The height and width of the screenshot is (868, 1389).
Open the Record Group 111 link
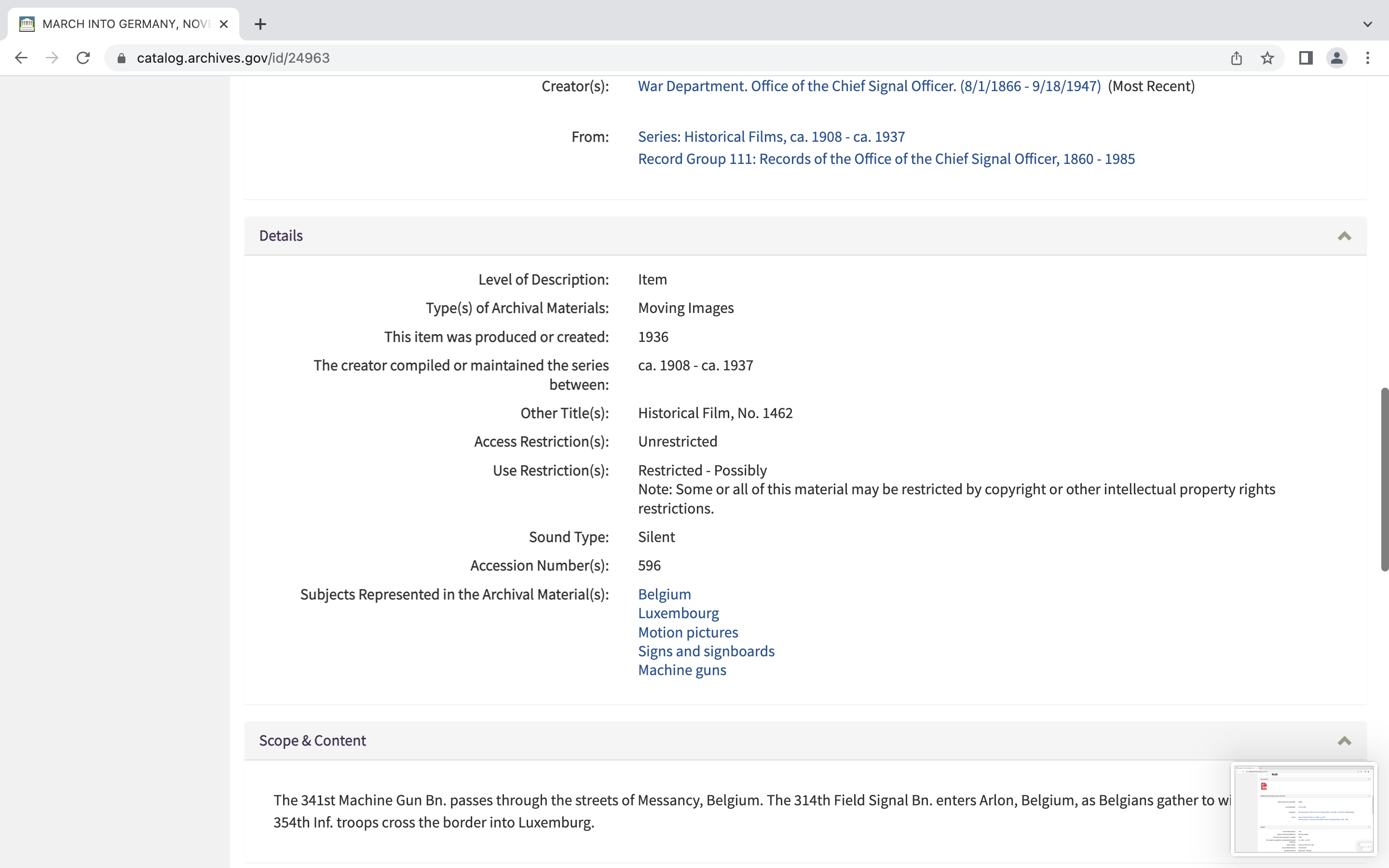point(886,159)
